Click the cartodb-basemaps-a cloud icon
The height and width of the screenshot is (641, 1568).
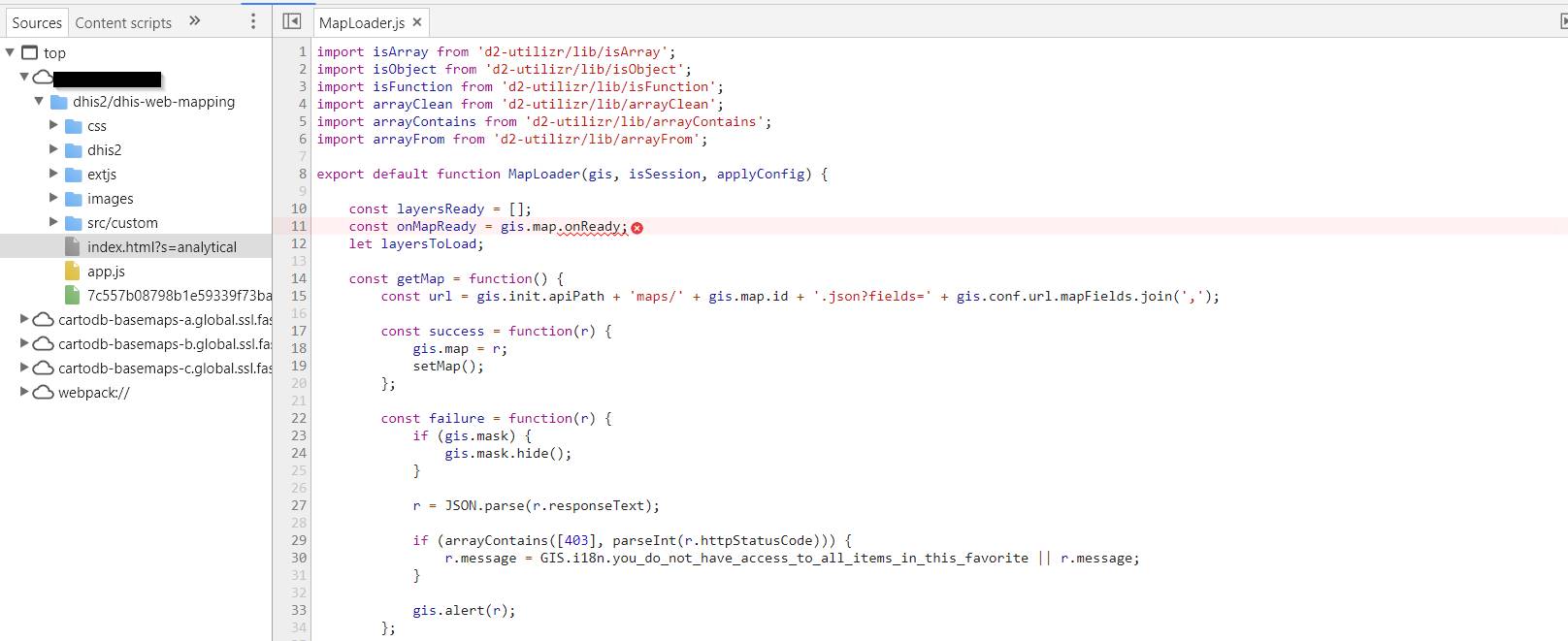coord(43,319)
